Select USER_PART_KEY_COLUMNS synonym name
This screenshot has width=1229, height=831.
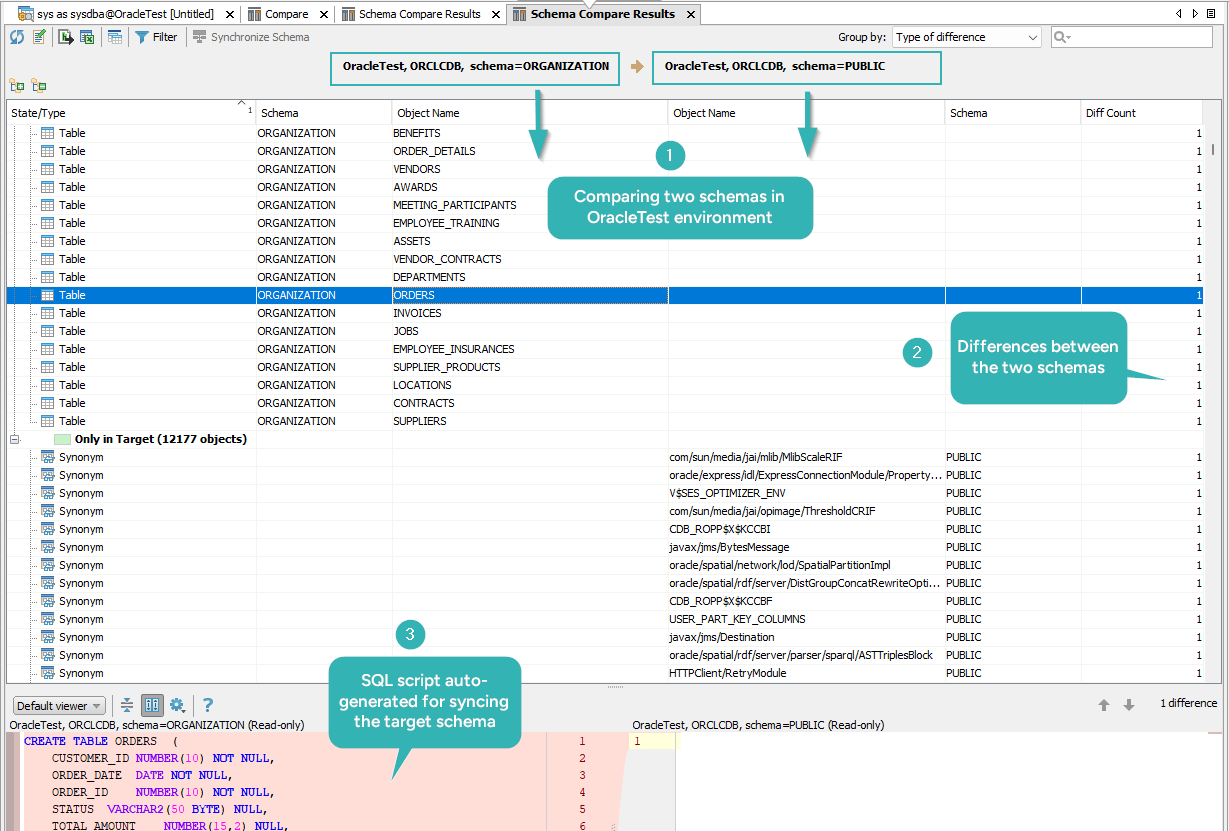737,619
